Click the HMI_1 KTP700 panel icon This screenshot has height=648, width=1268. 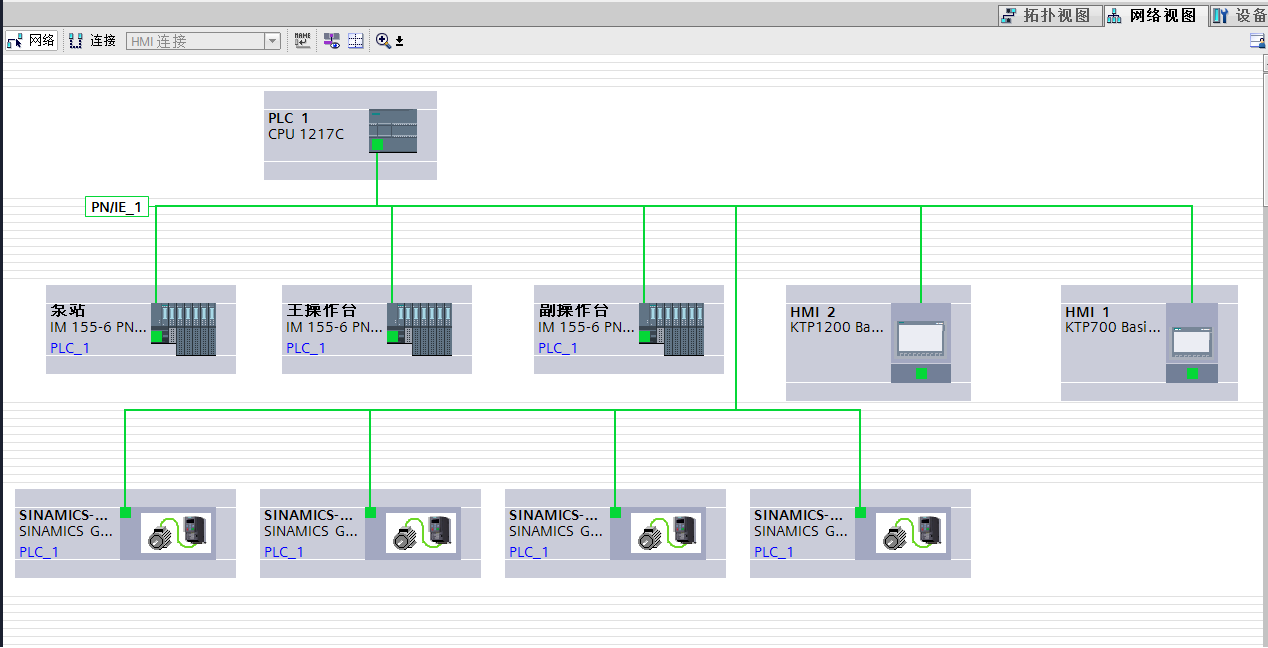click(1192, 343)
